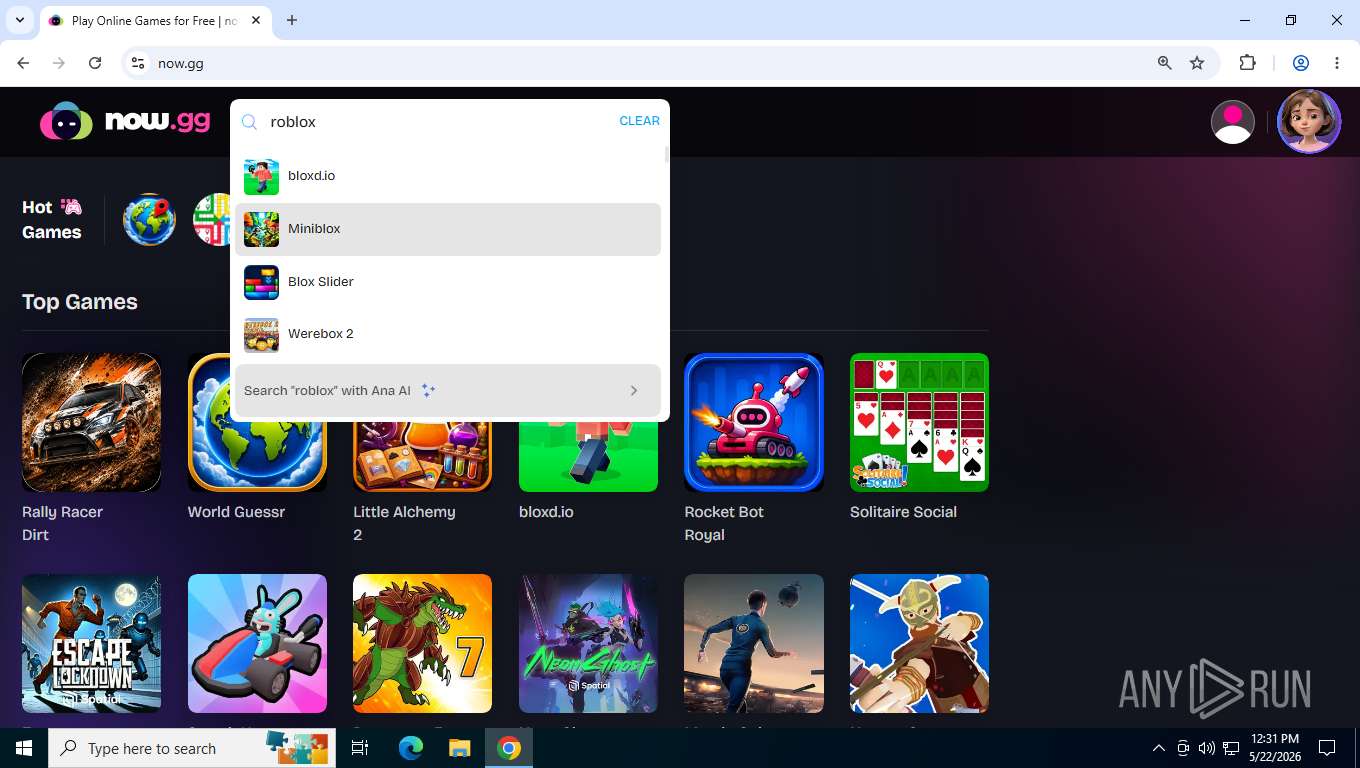This screenshot has width=1360, height=768.
Task: Open the bunny kart racing game thumbnail
Action: point(257,643)
